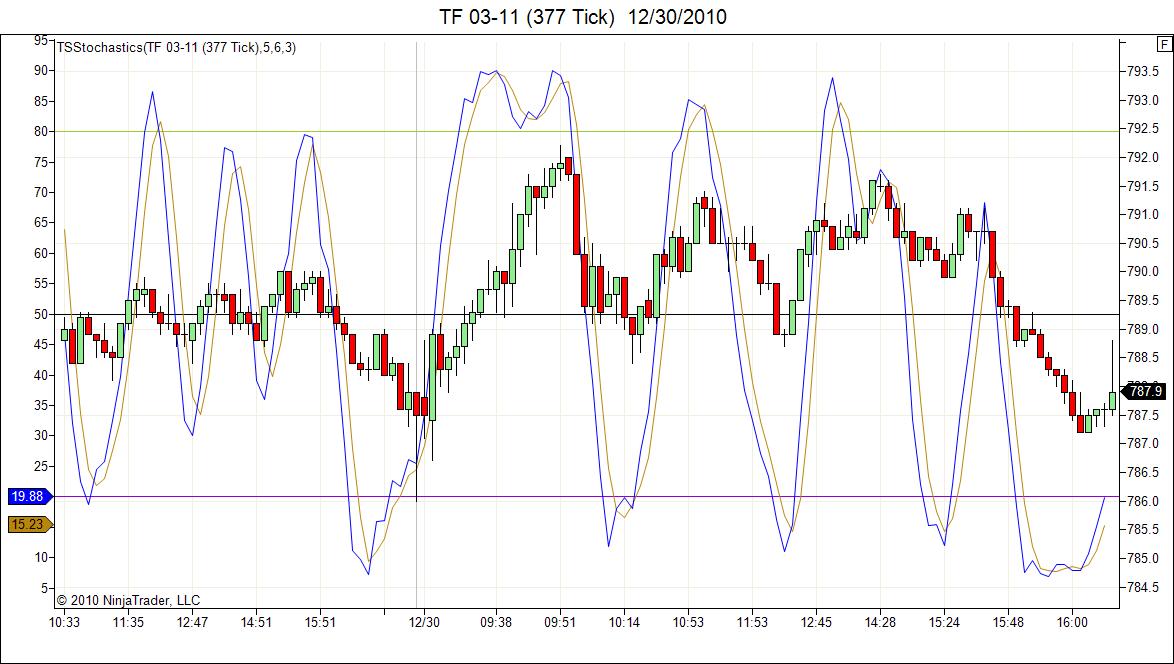This screenshot has width=1174, height=664.
Task: Select the TSStochastics indicator label
Action: (176, 47)
